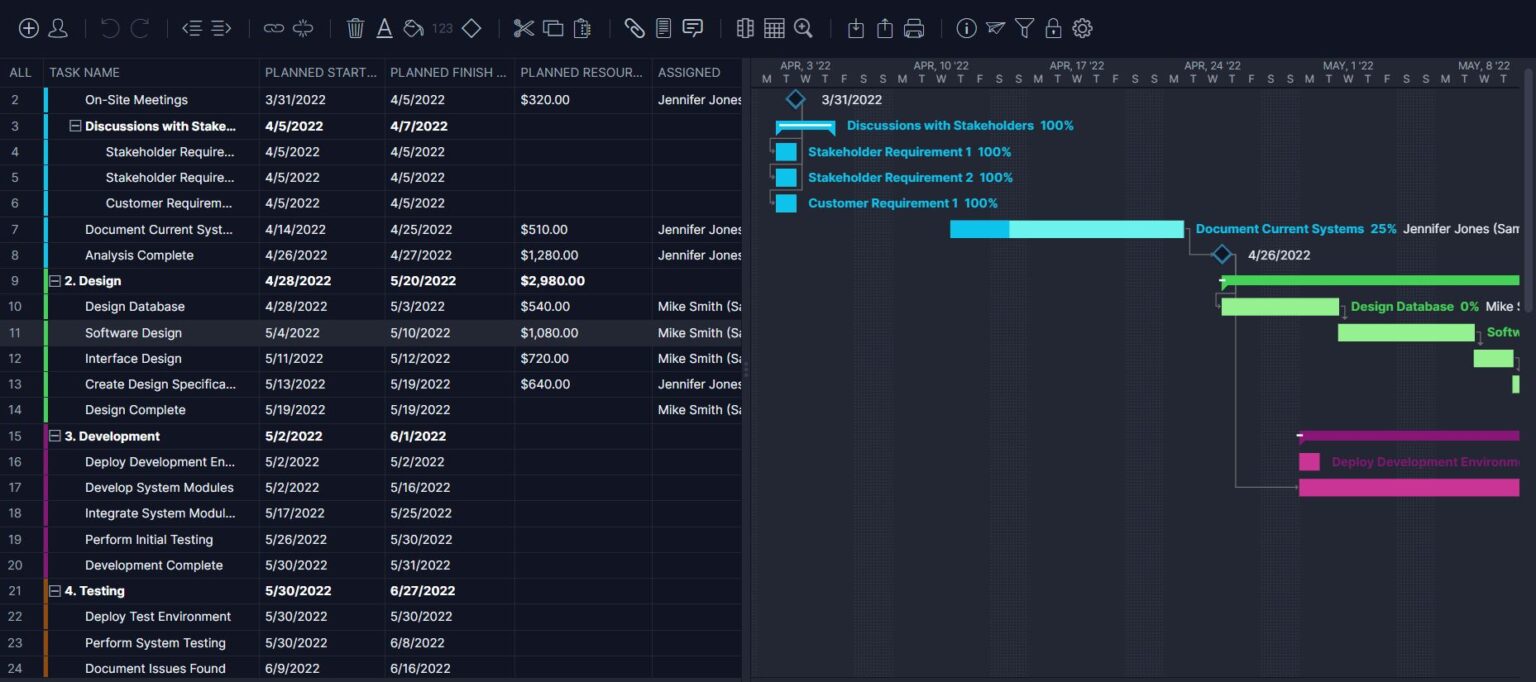Print the Gantt chart using printer icon
The image size is (1536, 682).
click(x=914, y=29)
